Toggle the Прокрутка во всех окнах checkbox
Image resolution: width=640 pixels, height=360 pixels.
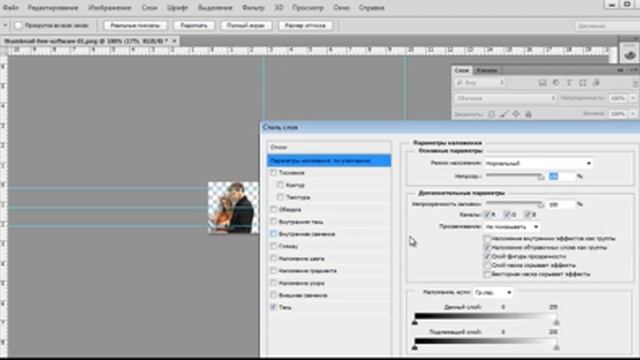coord(18,25)
